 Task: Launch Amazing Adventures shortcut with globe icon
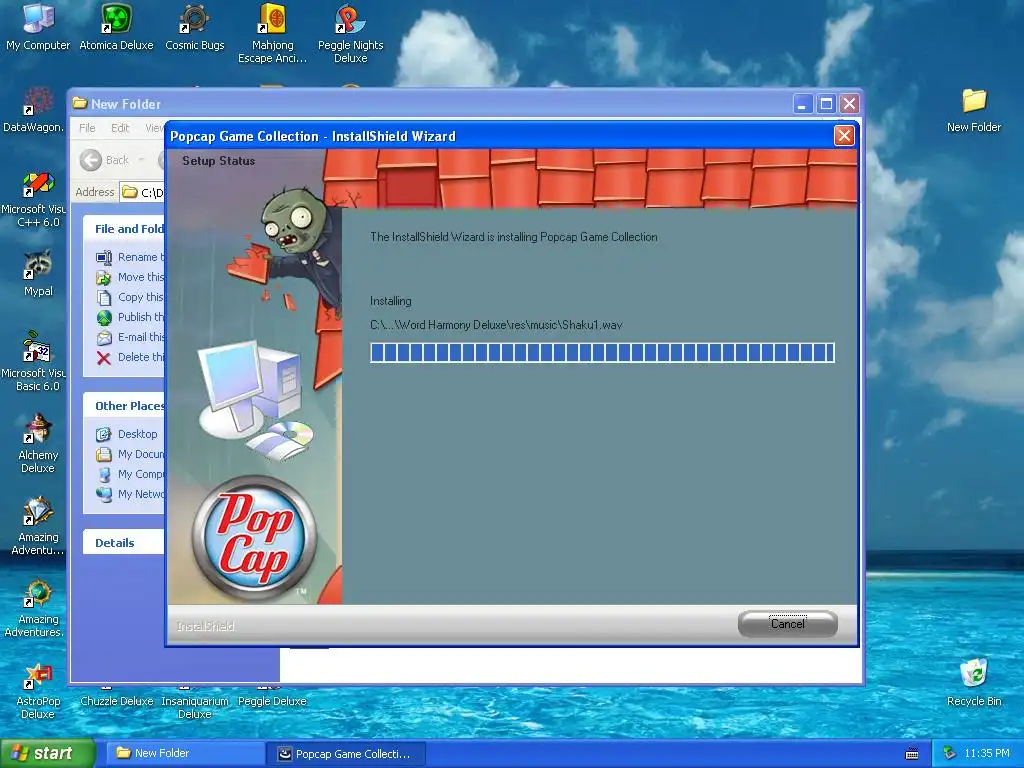[33, 607]
